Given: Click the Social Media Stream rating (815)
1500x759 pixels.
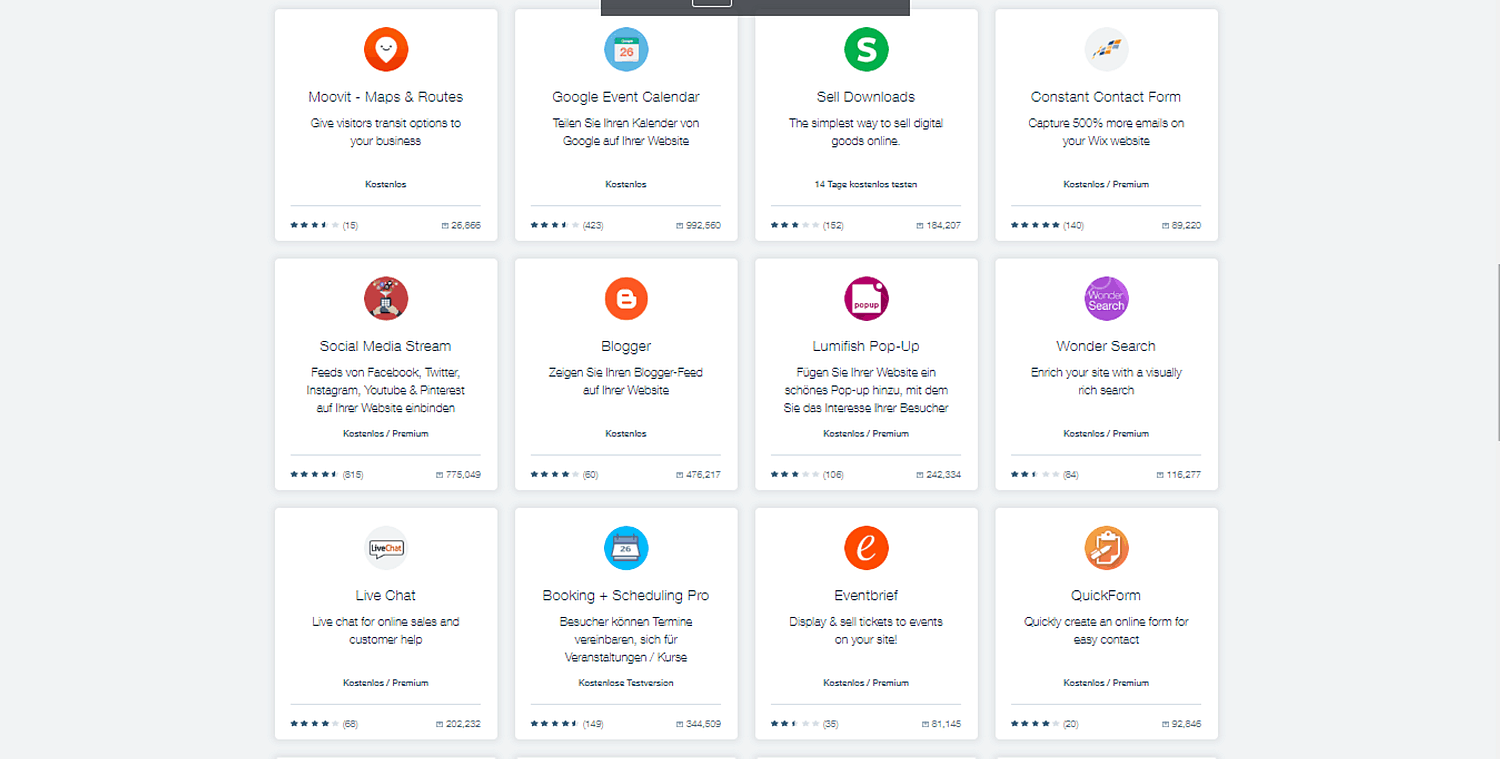Looking at the screenshot, I should [327, 475].
